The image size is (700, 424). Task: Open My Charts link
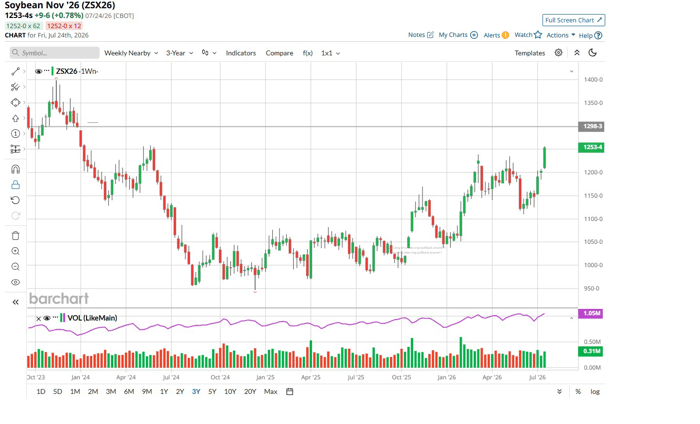[x=458, y=35]
